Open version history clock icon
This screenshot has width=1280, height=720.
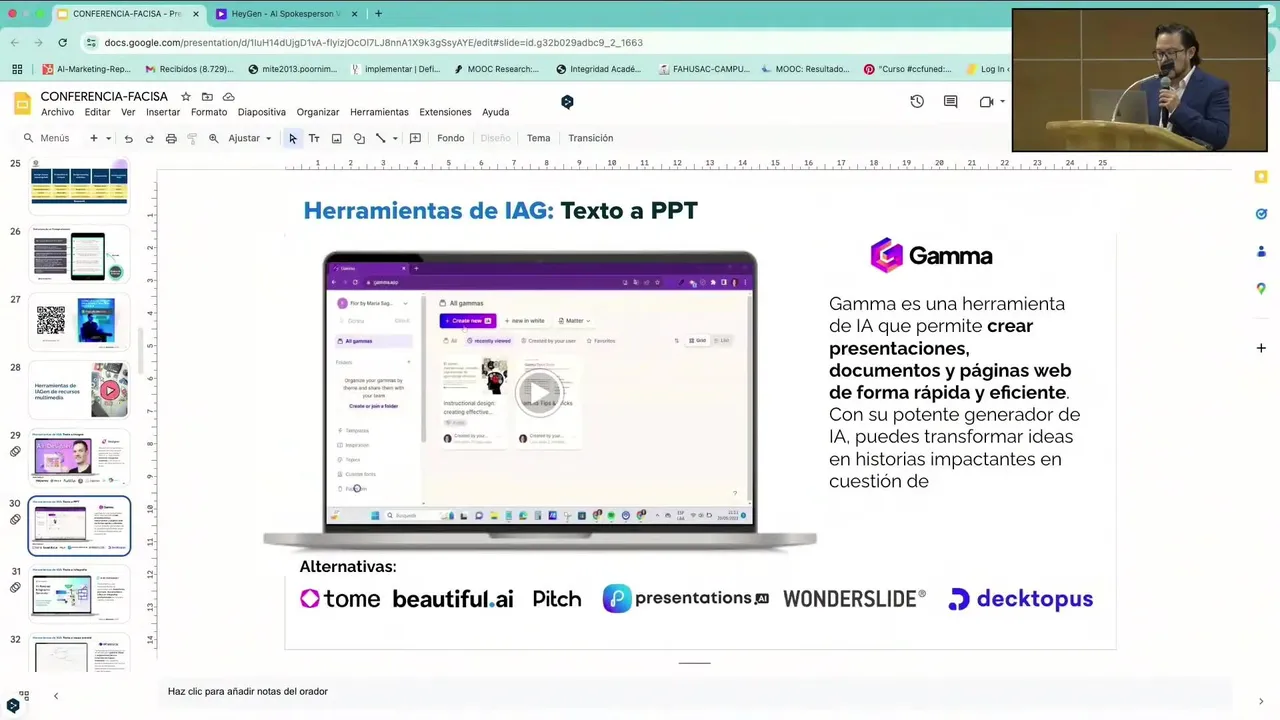click(x=917, y=101)
